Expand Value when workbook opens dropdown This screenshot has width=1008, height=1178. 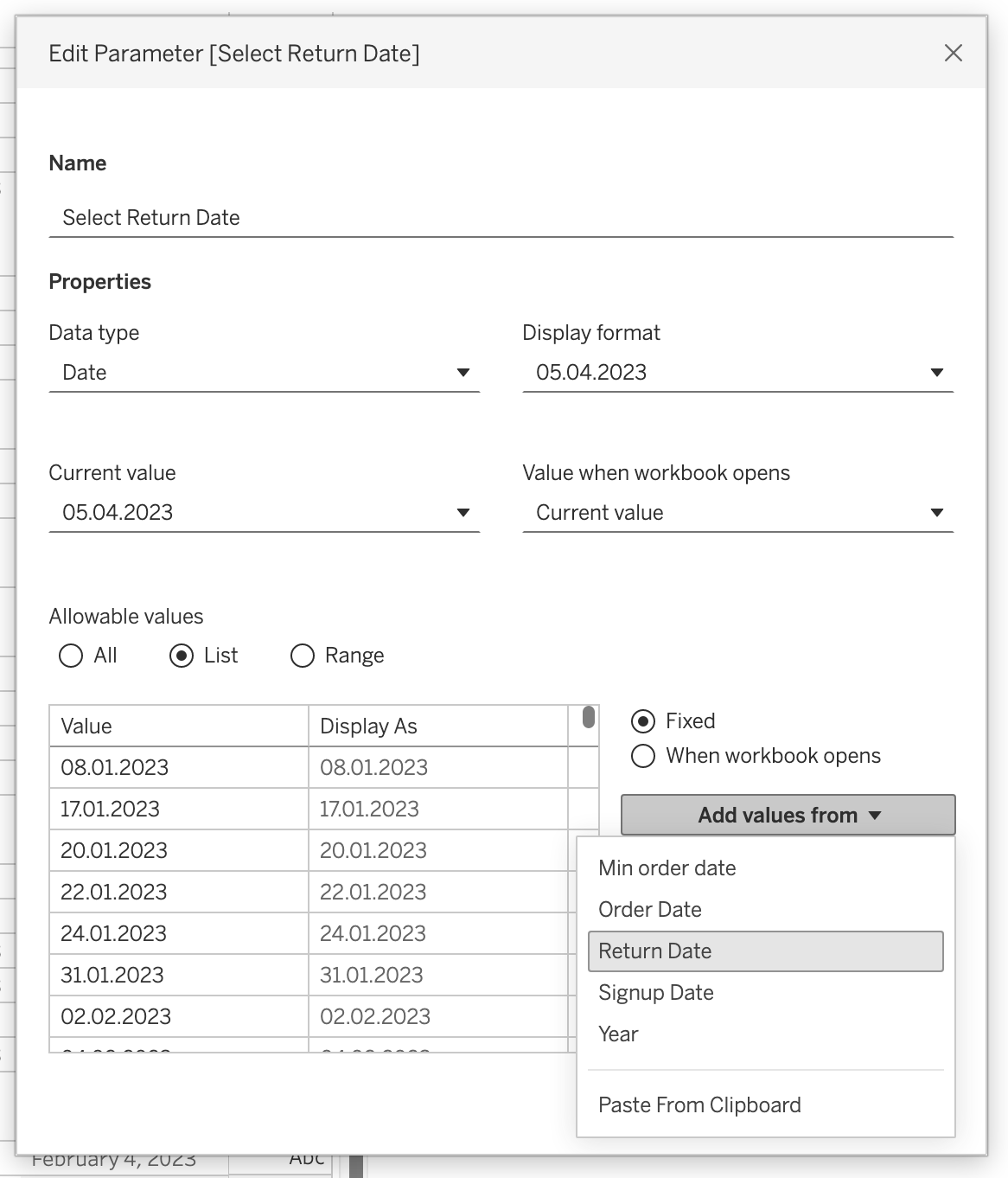pyautogui.click(x=737, y=513)
